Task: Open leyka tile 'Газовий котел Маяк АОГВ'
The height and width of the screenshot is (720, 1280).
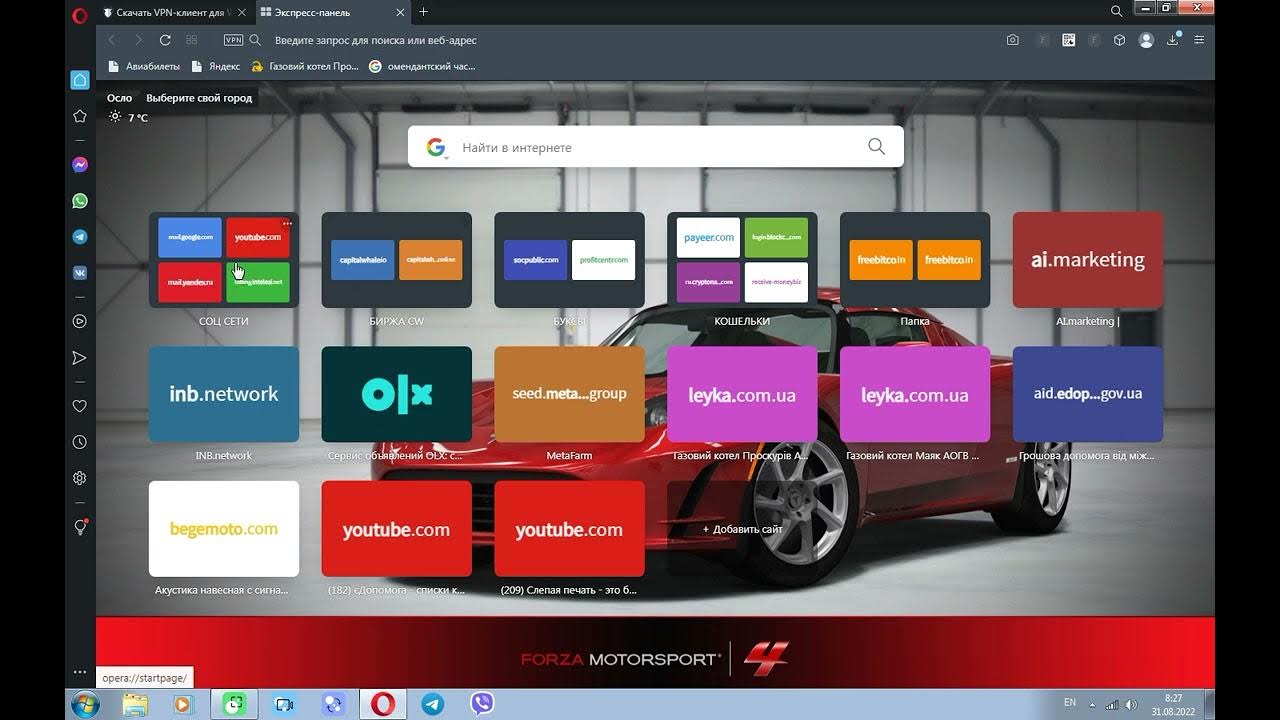Action: [915, 394]
